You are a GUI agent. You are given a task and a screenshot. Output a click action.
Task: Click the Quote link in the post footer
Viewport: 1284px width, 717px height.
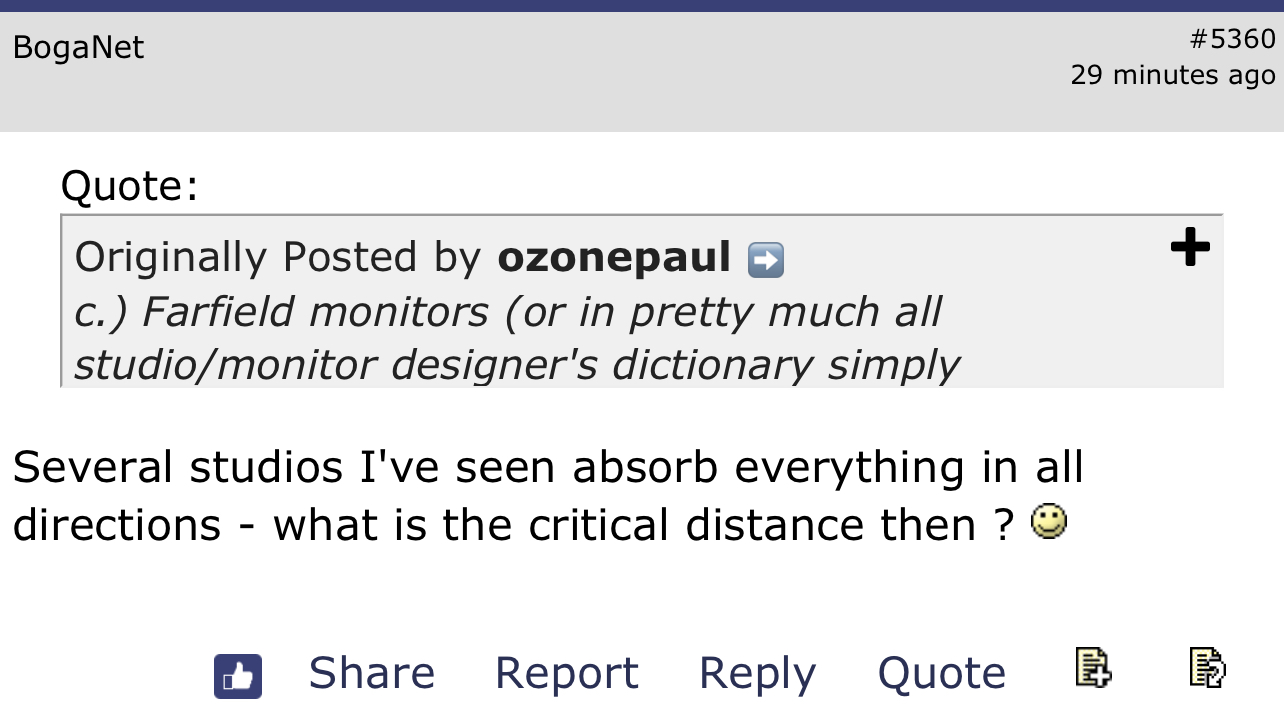941,673
